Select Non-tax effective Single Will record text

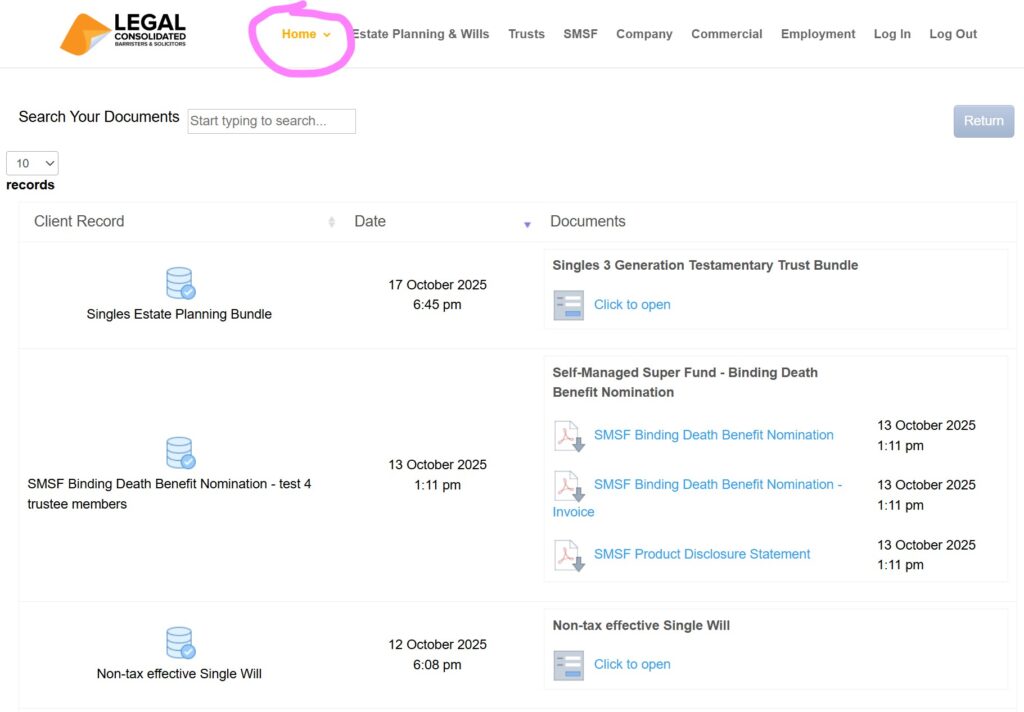click(x=179, y=673)
